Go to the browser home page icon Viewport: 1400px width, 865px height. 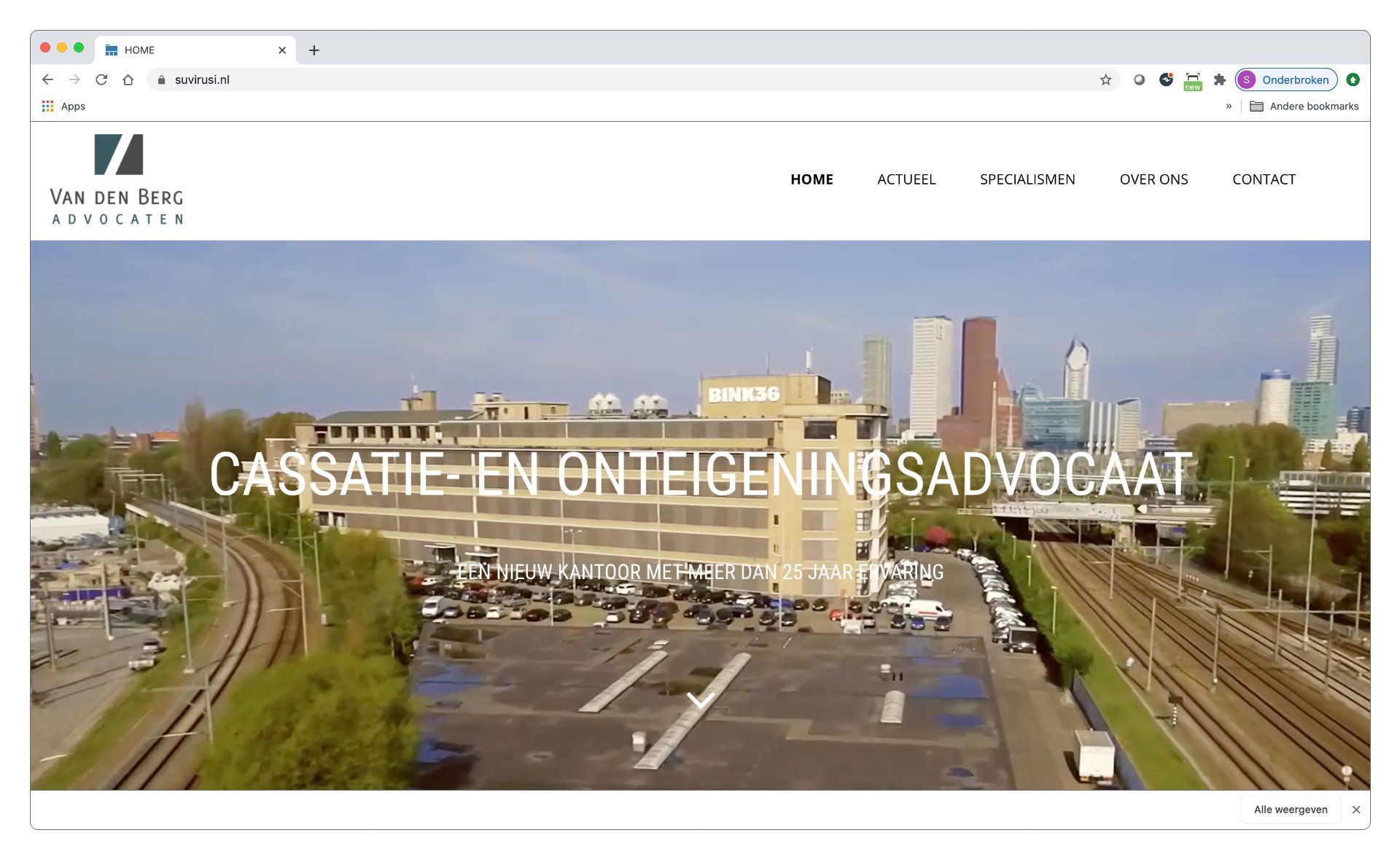click(x=128, y=79)
